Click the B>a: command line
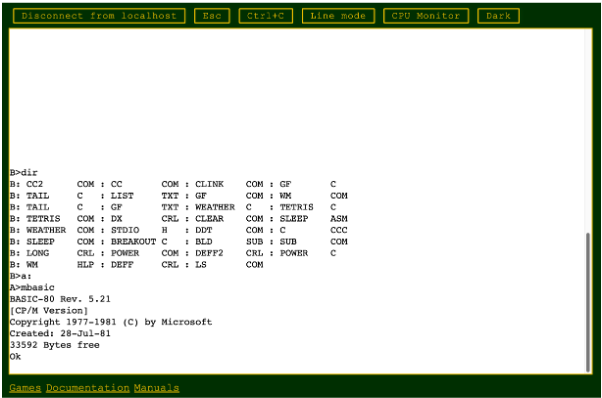 pyautogui.click(x=21, y=276)
